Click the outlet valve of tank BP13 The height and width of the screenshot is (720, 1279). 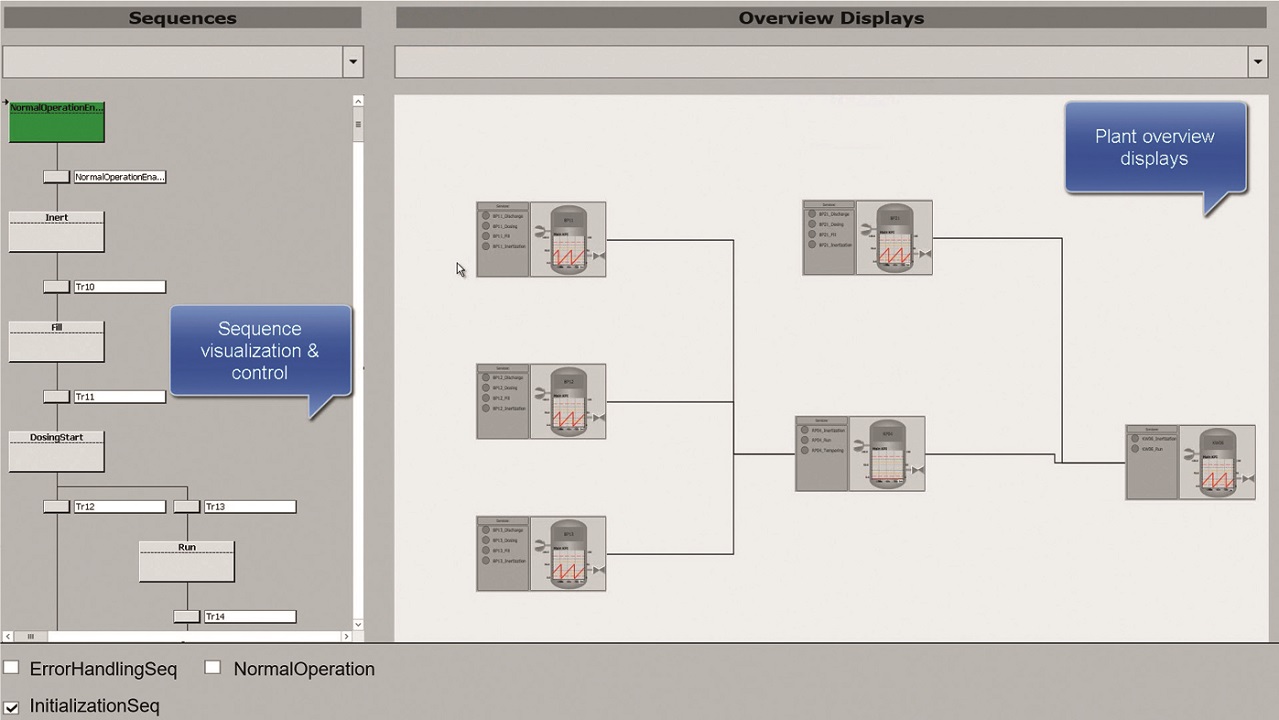[x=599, y=570]
